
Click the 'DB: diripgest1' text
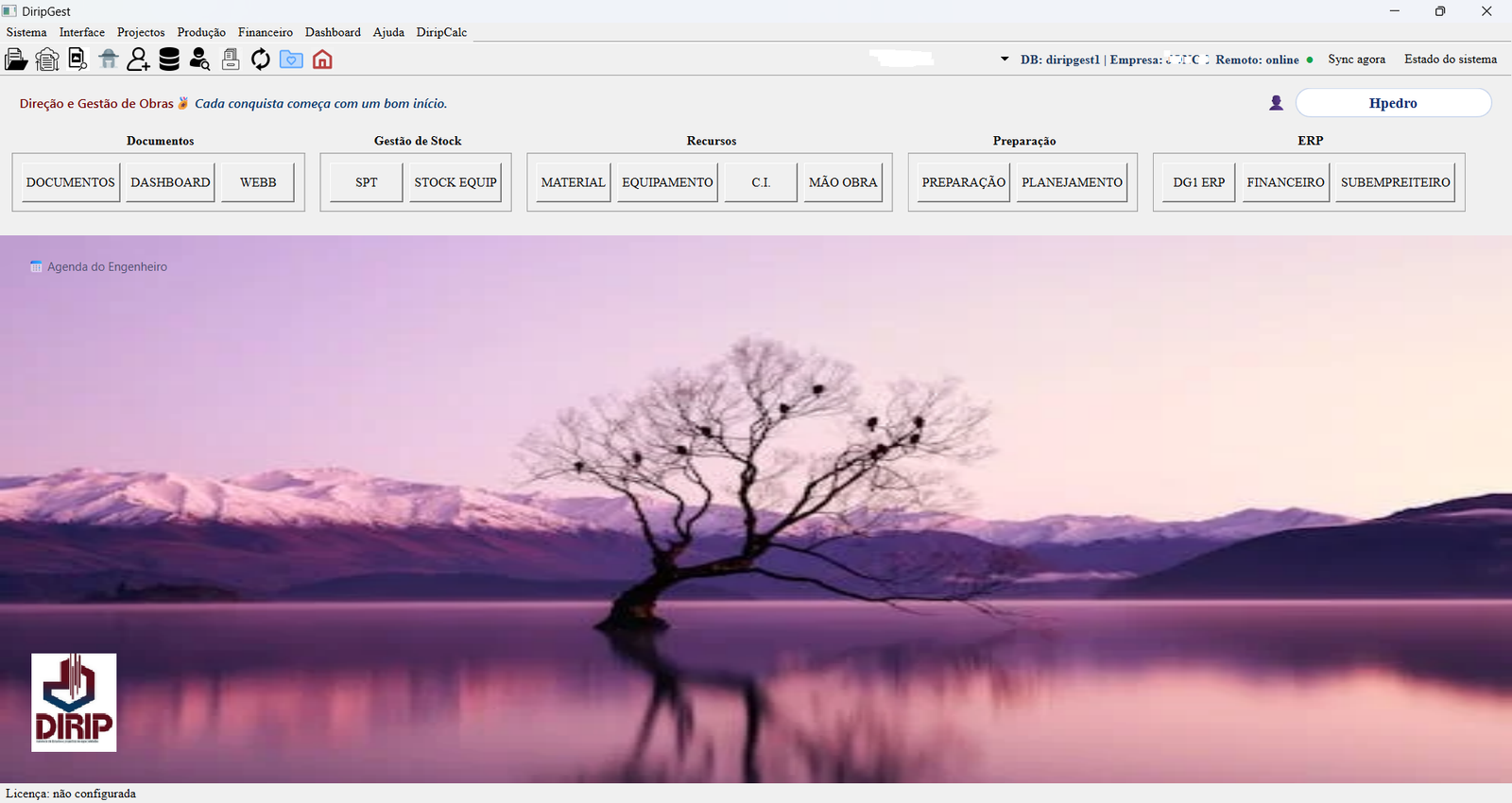tap(1060, 60)
